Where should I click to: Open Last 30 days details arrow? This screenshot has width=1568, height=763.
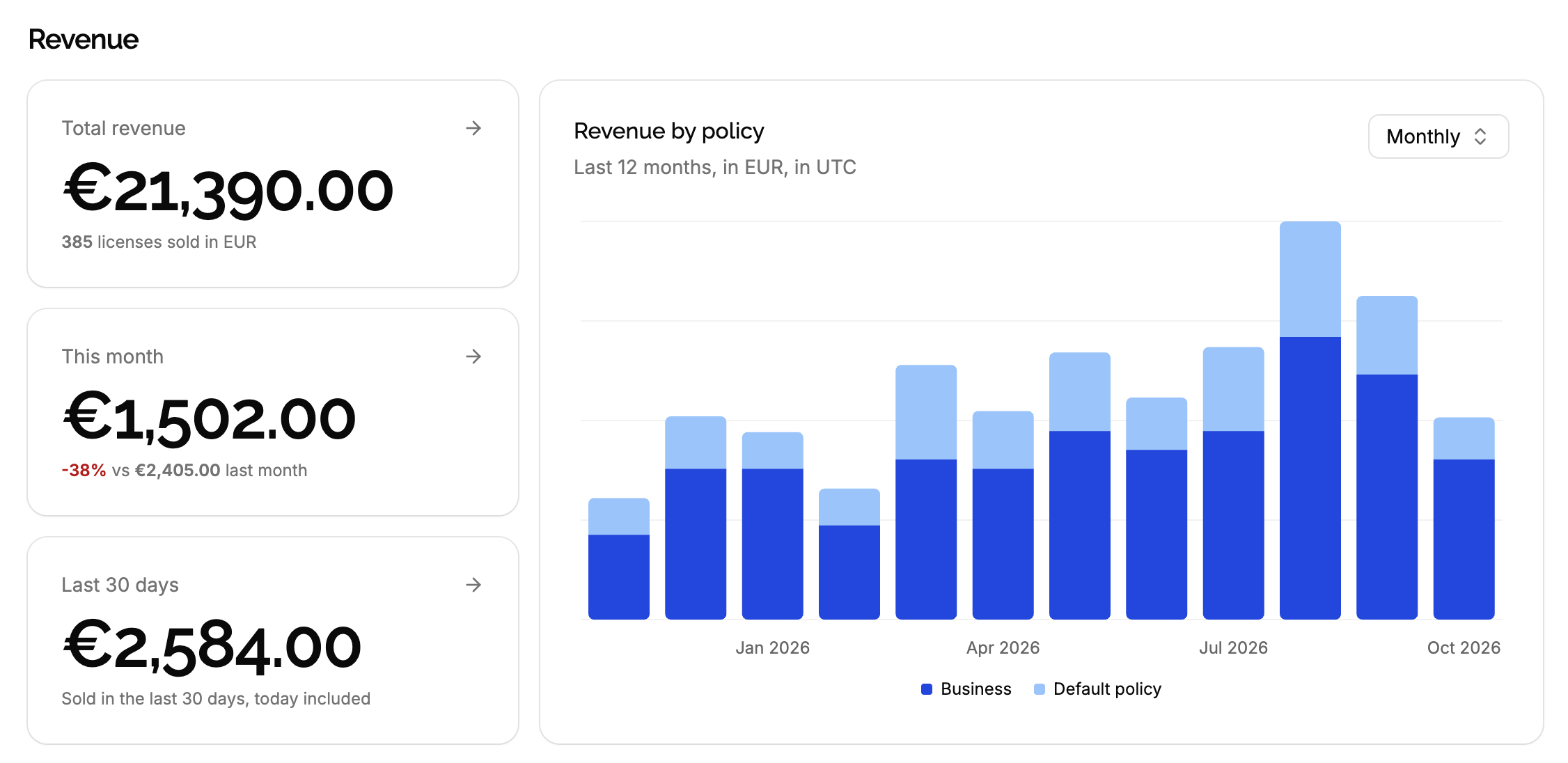click(x=473, y=585)
